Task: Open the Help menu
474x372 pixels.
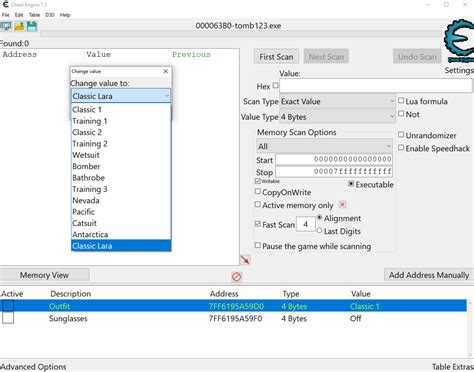Action: [65, 15]
